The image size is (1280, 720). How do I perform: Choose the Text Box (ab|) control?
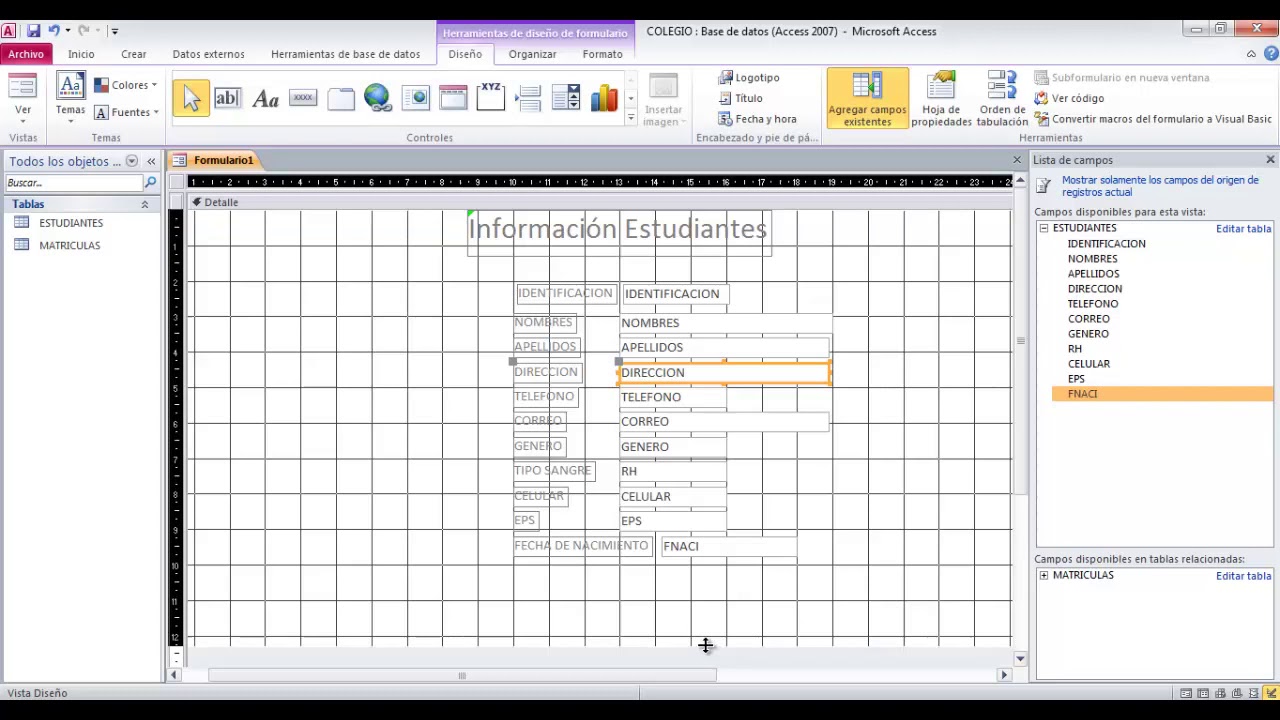point(227,98)
